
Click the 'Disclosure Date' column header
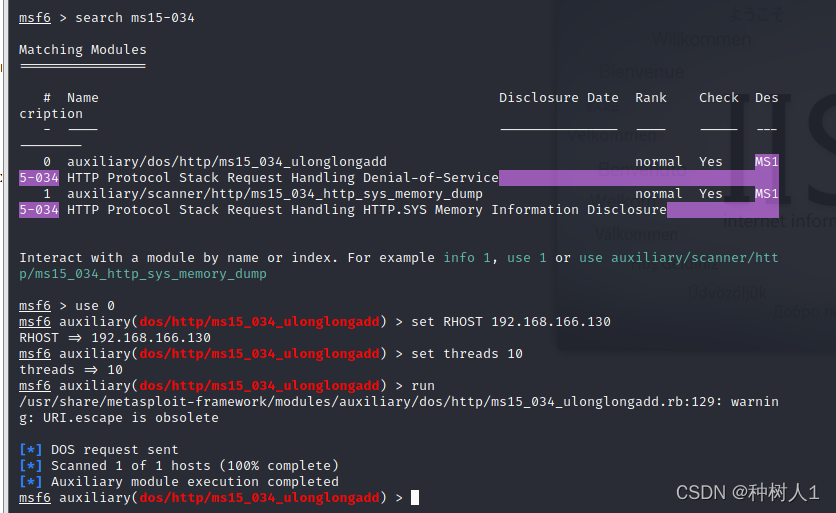tap(559, 98)
